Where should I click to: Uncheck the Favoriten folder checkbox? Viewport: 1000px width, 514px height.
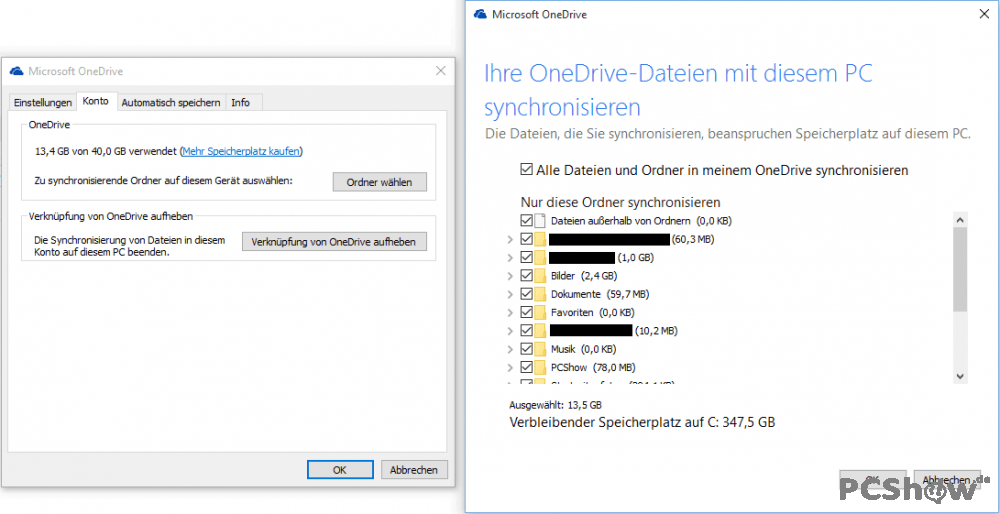coord(527,312)
